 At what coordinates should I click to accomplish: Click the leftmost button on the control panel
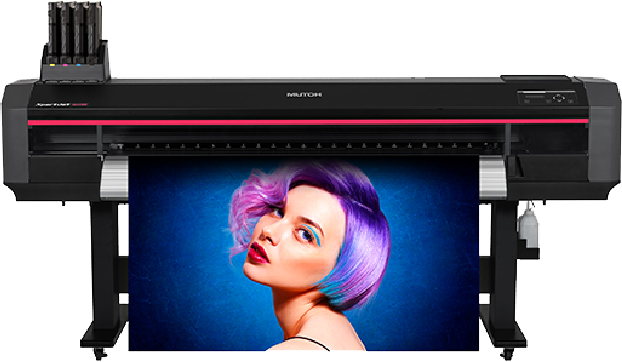click(x=527, y=101)
